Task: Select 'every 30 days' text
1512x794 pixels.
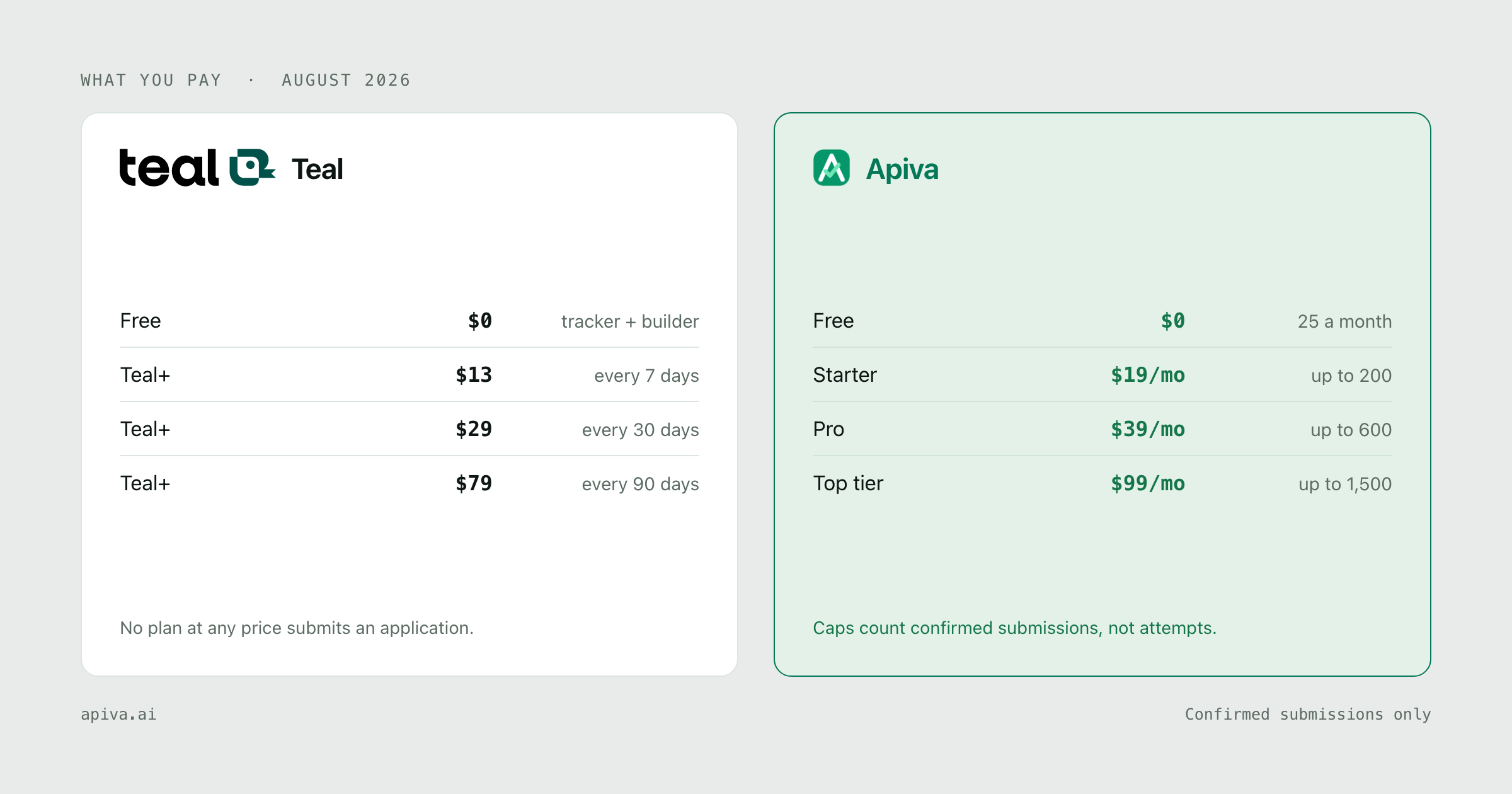Action: (640, 430)
